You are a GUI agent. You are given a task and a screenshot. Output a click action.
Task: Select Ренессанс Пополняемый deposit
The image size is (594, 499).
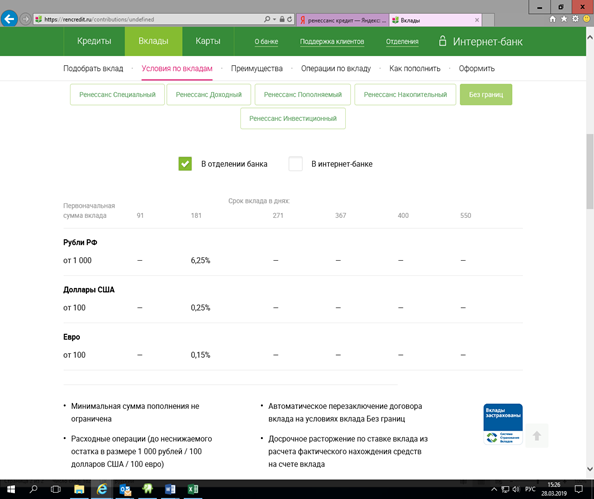coord(303,94)
